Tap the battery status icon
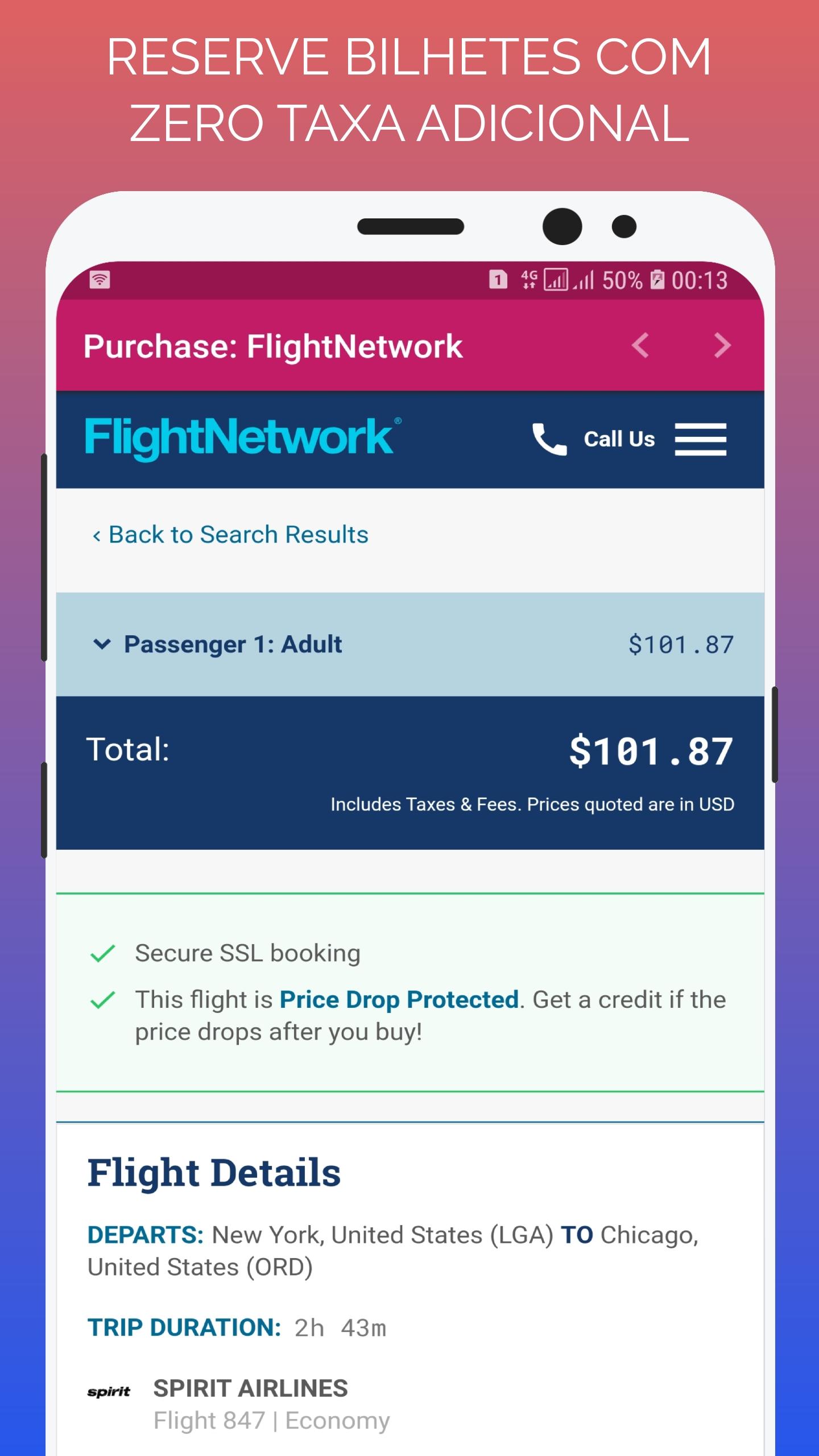Image resolution: width=819 pixels, height=1456 pixels. click(657, 280)
